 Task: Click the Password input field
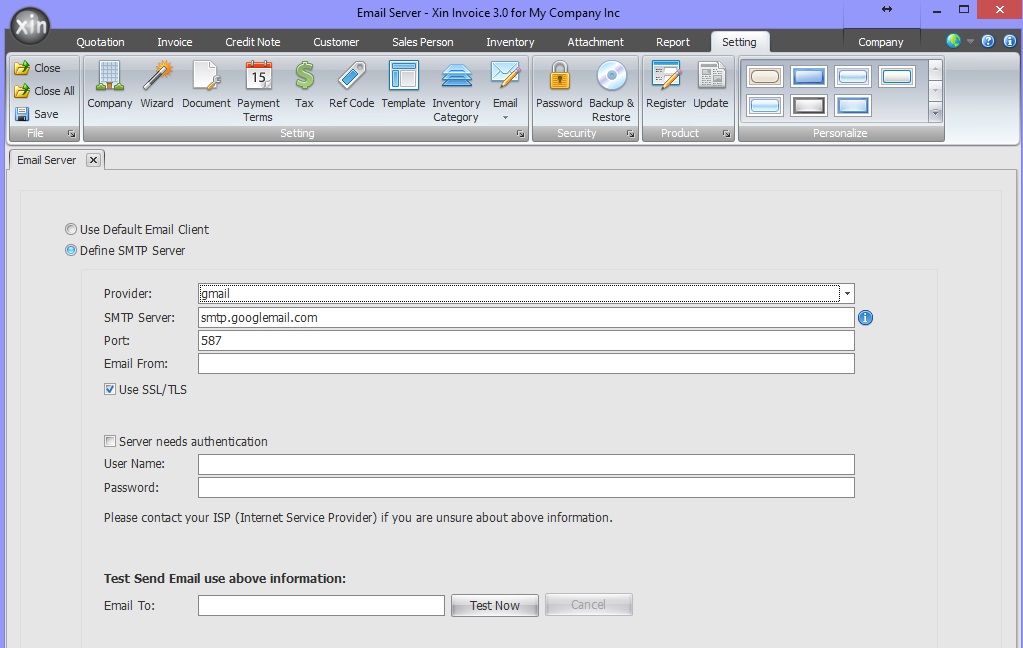click(526, 487)
